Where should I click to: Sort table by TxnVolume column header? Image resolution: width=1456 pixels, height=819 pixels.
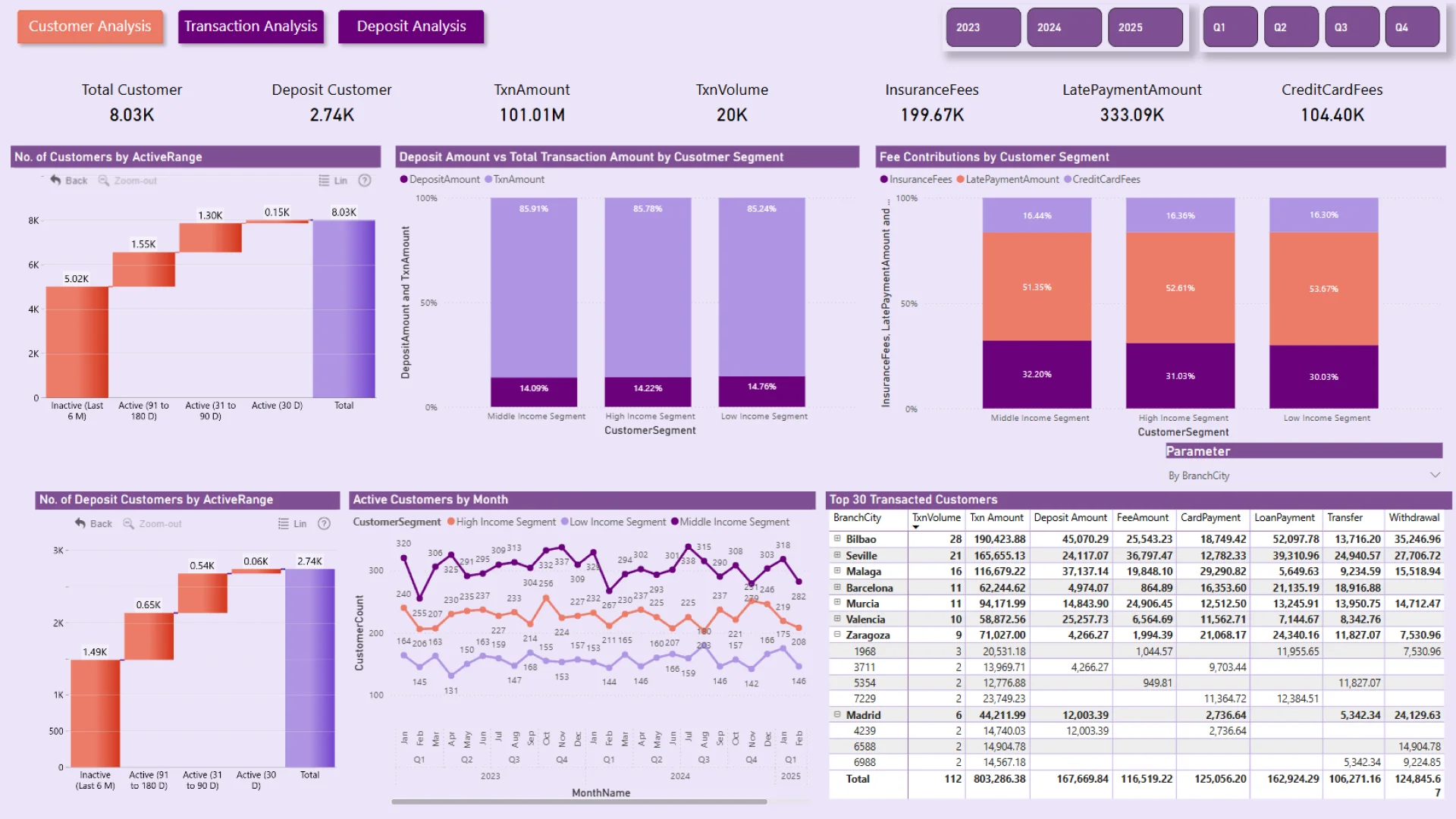point(936,517)
